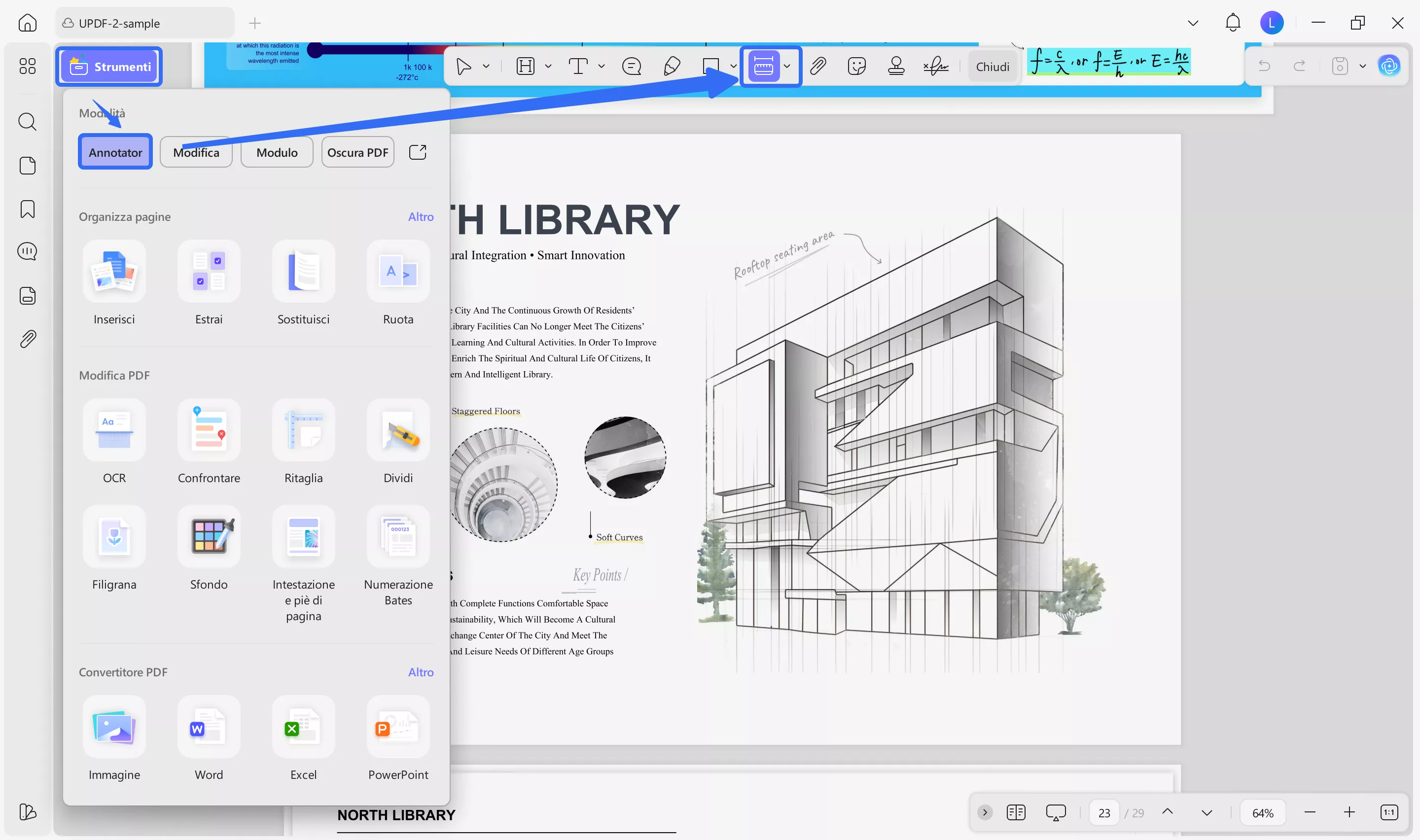Open the signature tool
The width and height of the screenshot is (1420, 840).
tap(935, 66)
